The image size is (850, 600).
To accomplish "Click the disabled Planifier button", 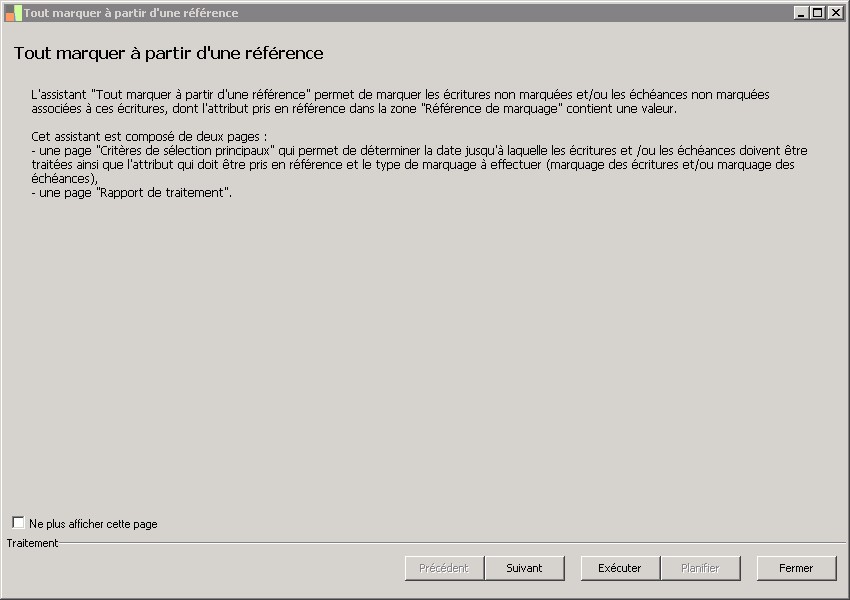I will tap(700, 568).
